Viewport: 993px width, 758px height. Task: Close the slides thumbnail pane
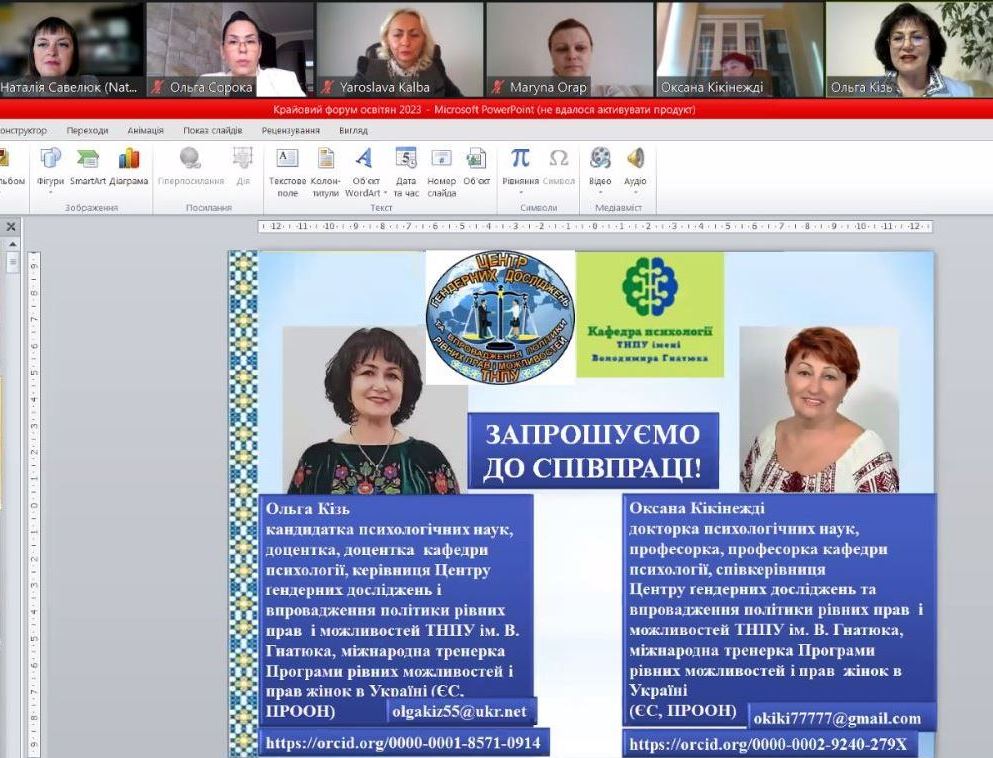coord(10,226)
